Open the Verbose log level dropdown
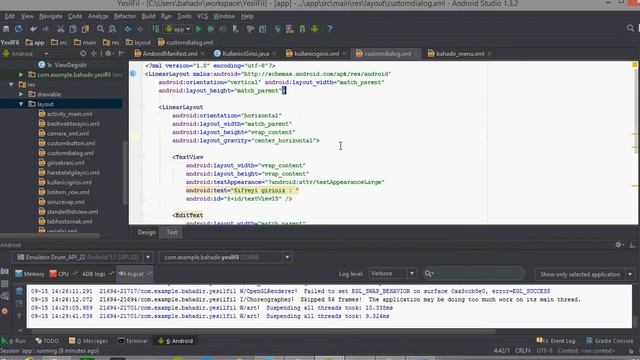Image resolution: width=640 pixels, height=360 pixels. 392,273
